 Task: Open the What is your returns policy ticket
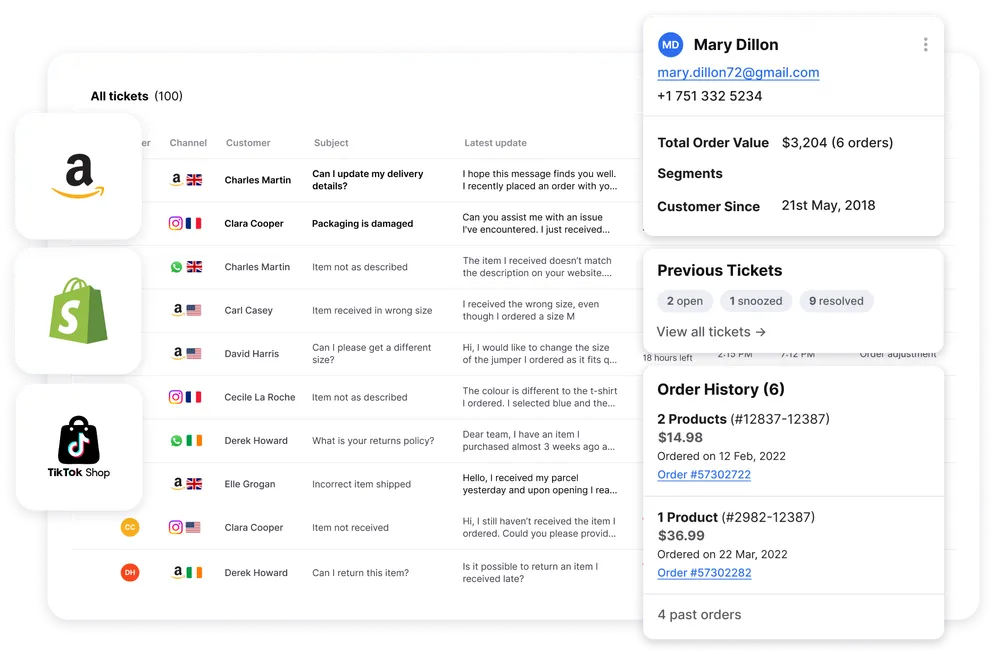pos(373,441)
